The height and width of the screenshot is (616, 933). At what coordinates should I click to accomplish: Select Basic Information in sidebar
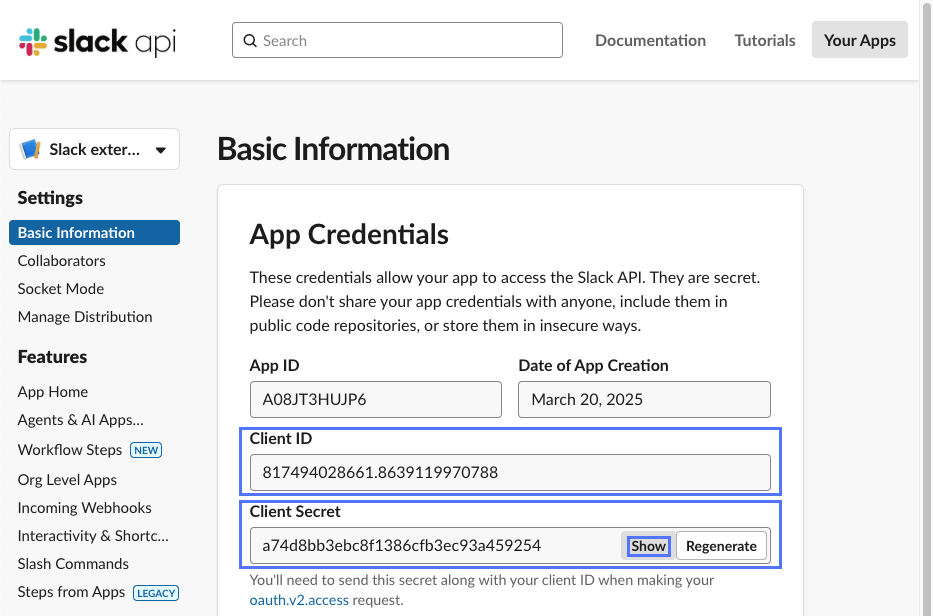pyautogui.click(x=94, y=233)
